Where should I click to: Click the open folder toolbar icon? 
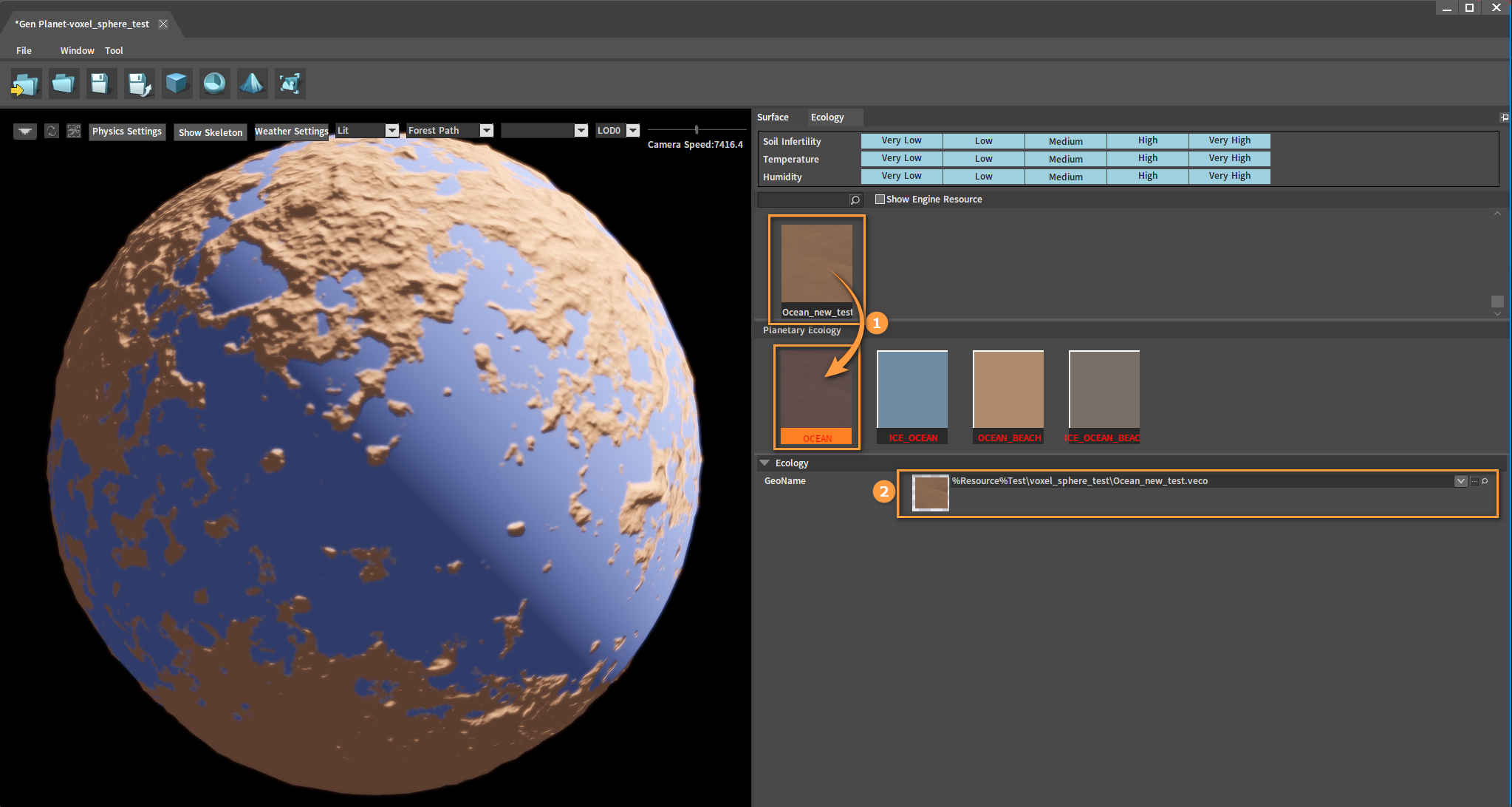point(64,84)
